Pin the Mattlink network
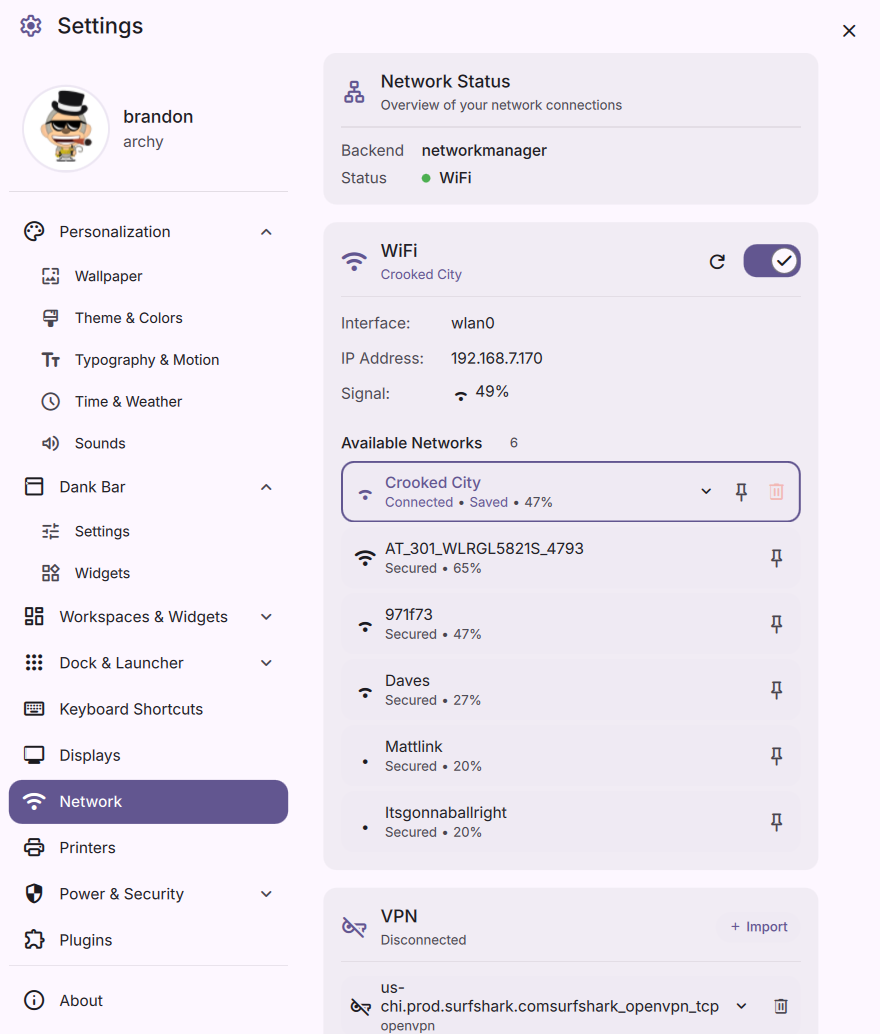The width and height of the screenshot is (880, 1034). pos(776,756)
